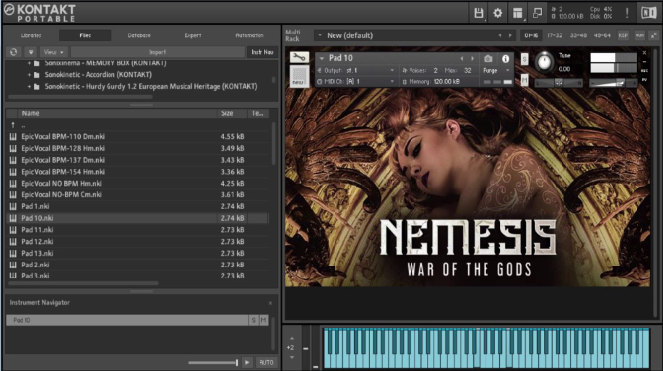Open the Save/Load files menu icon
This screenshot has width=663, height=371.
point(479,13)
